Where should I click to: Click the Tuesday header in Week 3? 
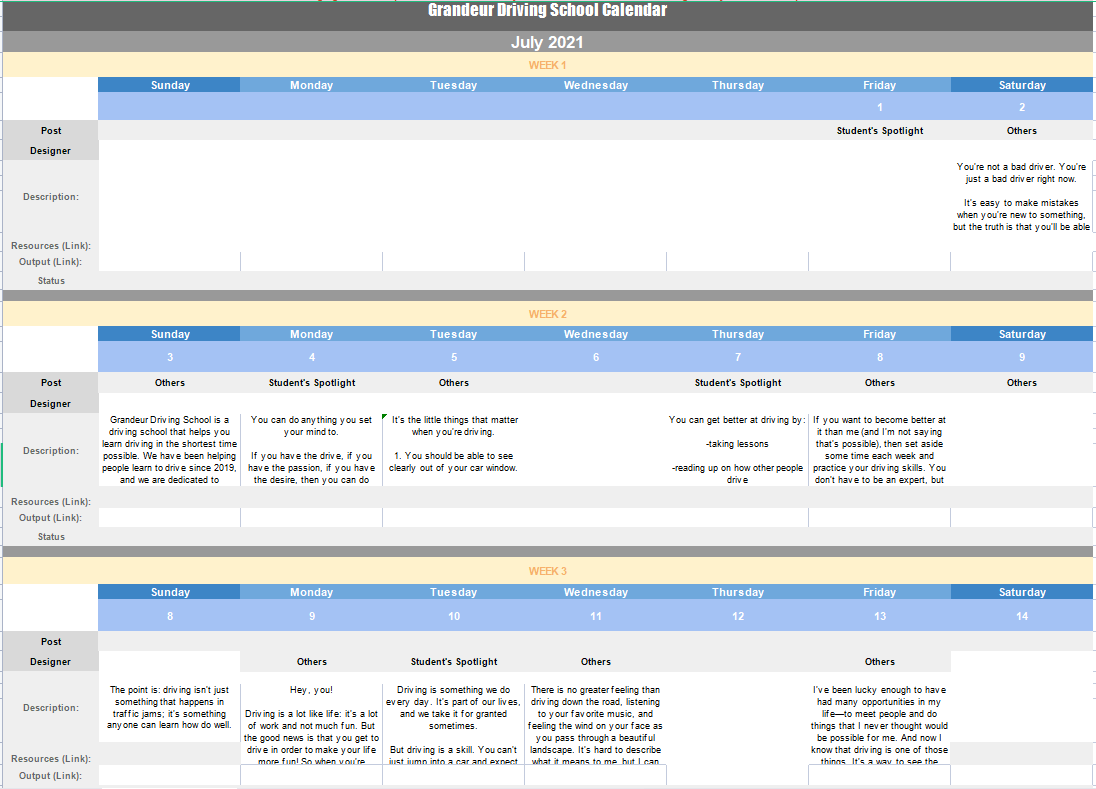pyautogui.click(x=454, y=592)
